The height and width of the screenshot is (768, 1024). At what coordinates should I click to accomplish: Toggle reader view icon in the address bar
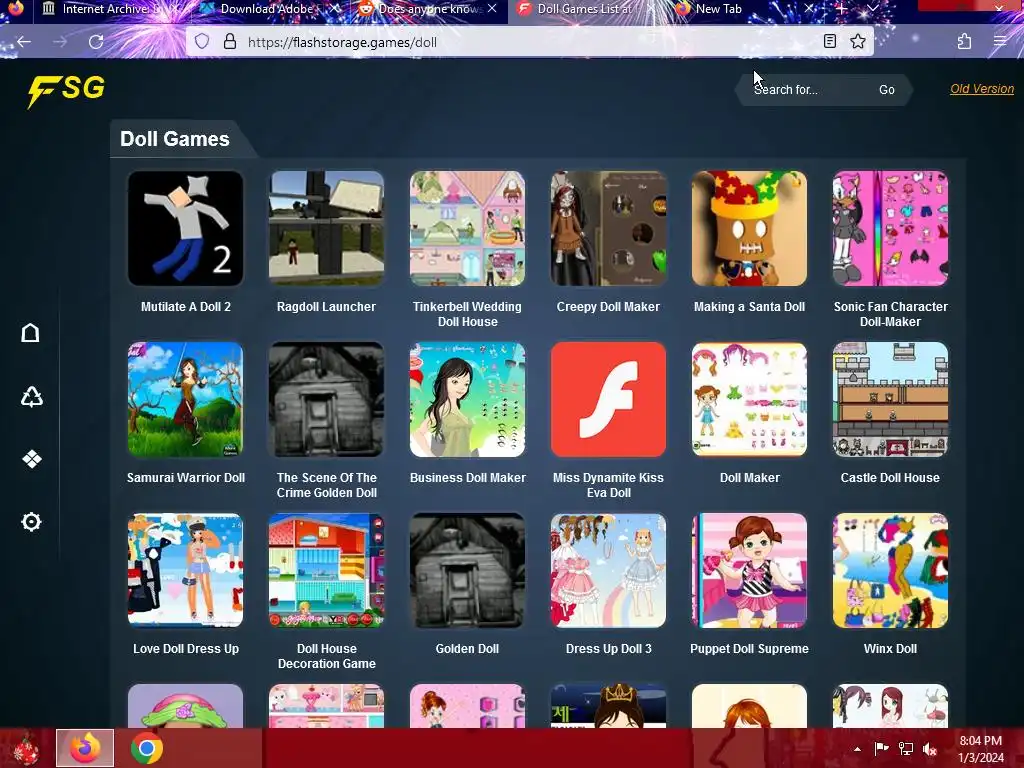(x=829, y=42)
